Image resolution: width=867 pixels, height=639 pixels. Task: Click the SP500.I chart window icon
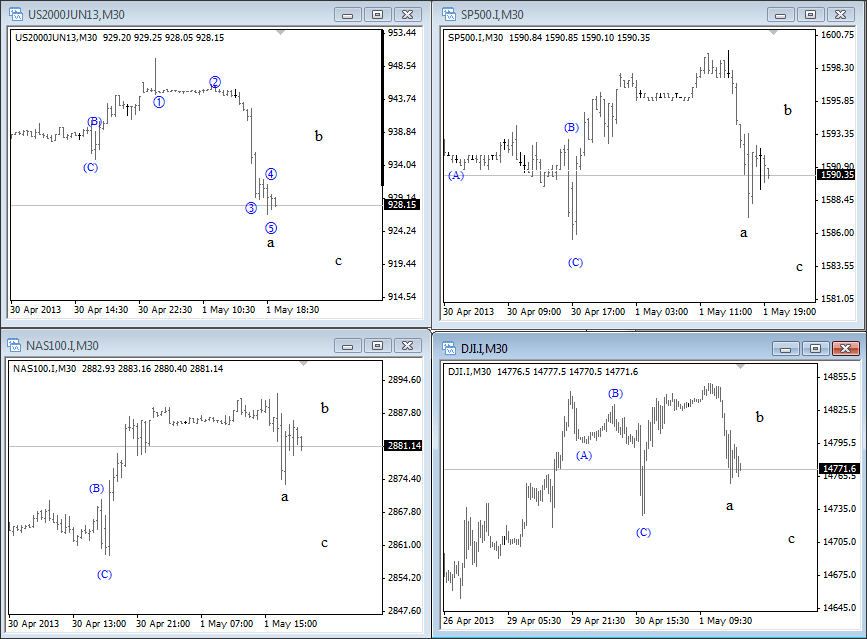(x=450, y=14)
